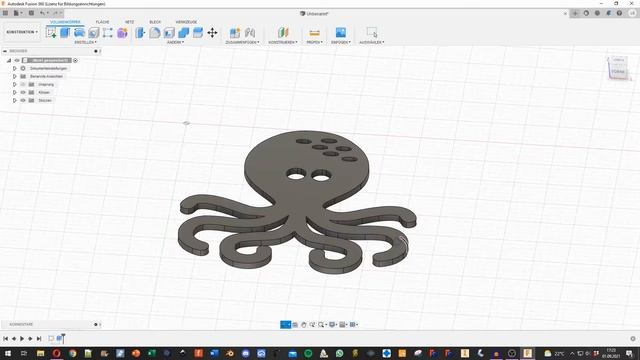Click the Undo arrow
The height and width of the screenshot is (360, 640).
coord(42,13)
